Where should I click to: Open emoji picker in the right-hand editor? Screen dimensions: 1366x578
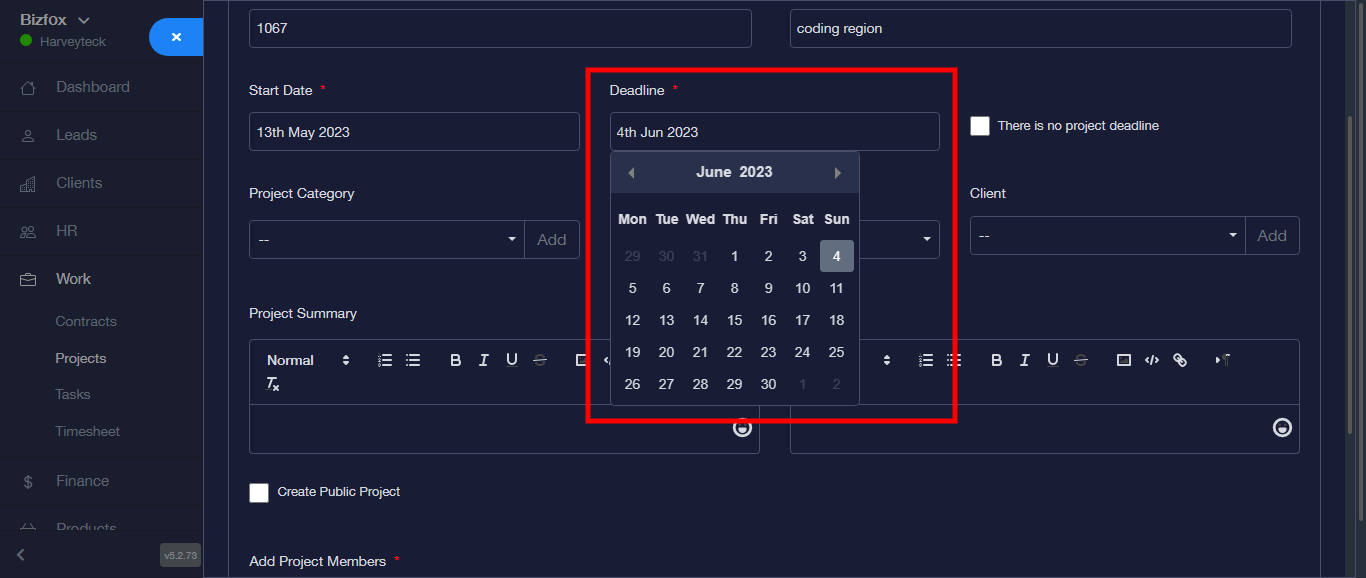point(1281,428)
